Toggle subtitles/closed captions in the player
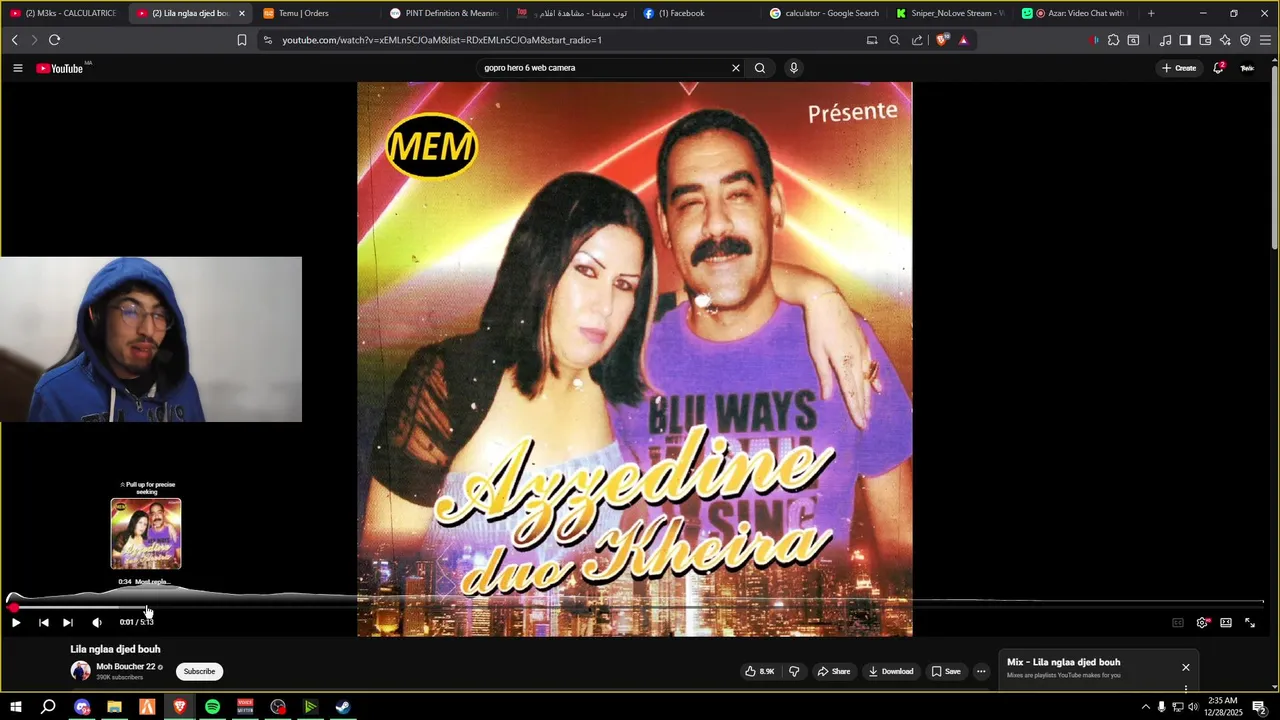The width and height of the screenshot is (1280, 720). pos(1178,622)
